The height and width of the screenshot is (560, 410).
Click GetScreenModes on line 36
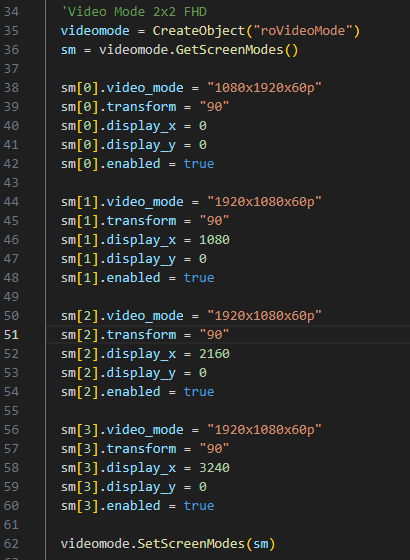click(230, 50)
